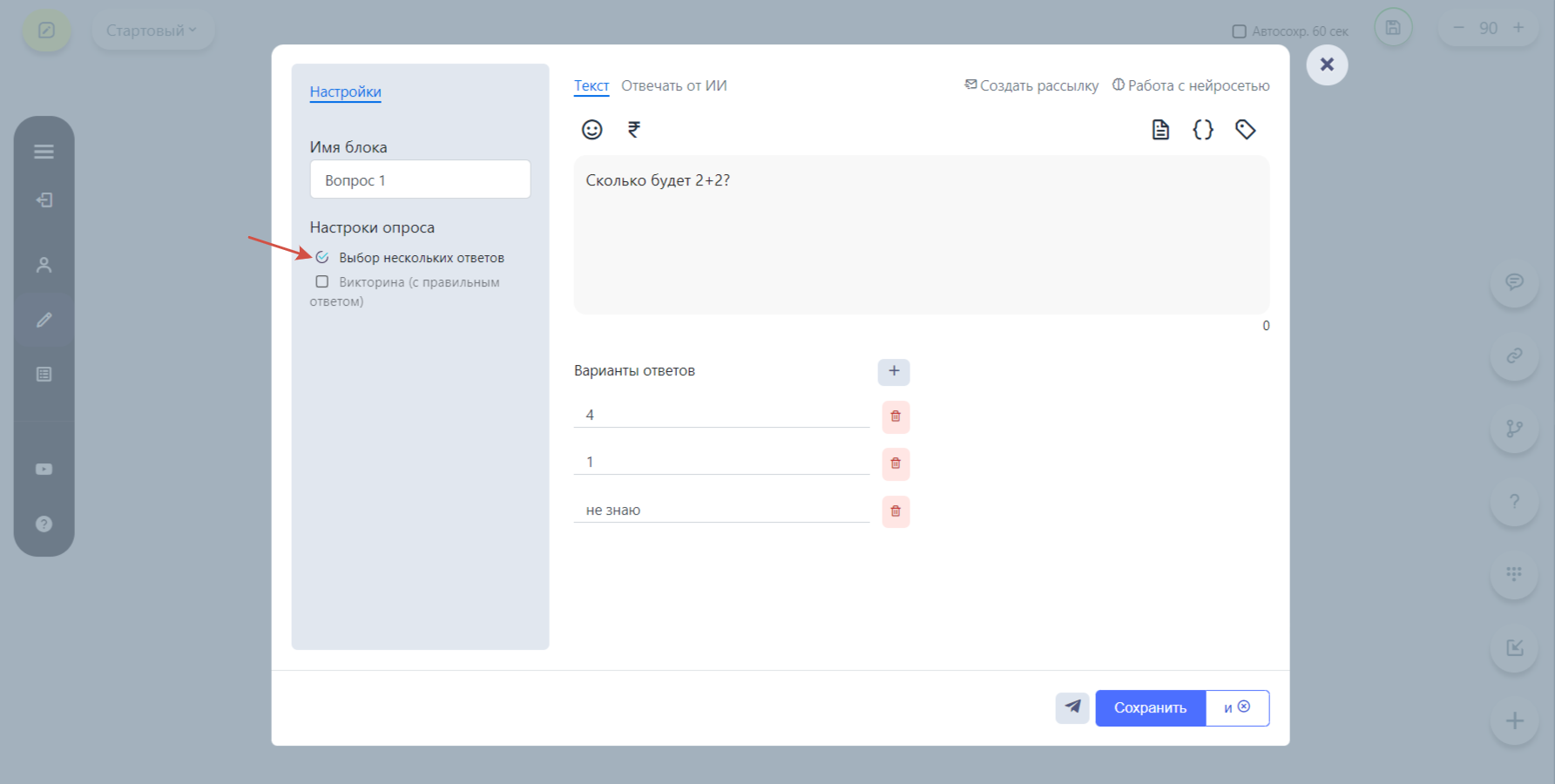Screen dimensions: 1555x784
Task: Open the document template icon
Action: point(1160,130)
